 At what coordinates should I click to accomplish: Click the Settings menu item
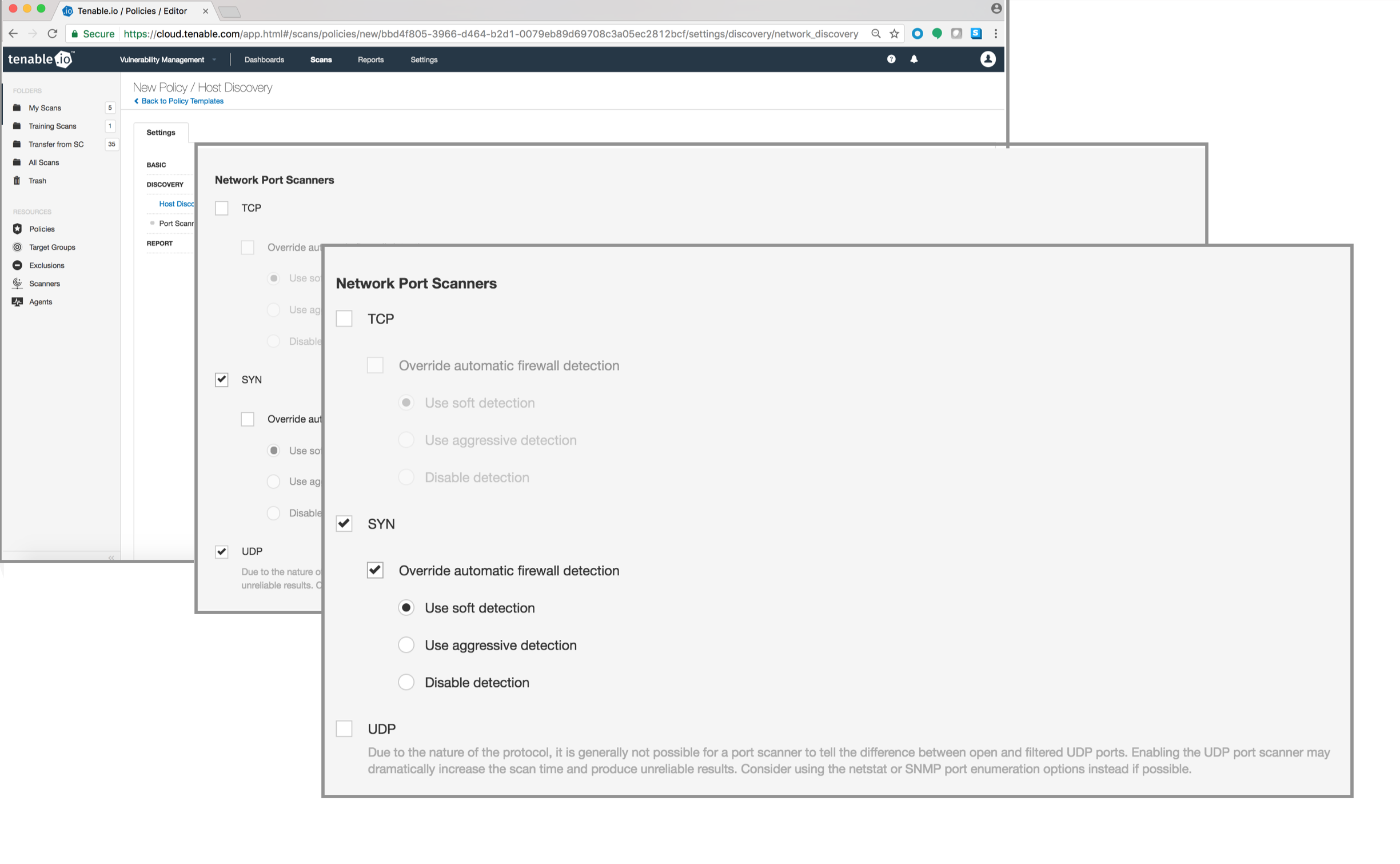point(423,59)
